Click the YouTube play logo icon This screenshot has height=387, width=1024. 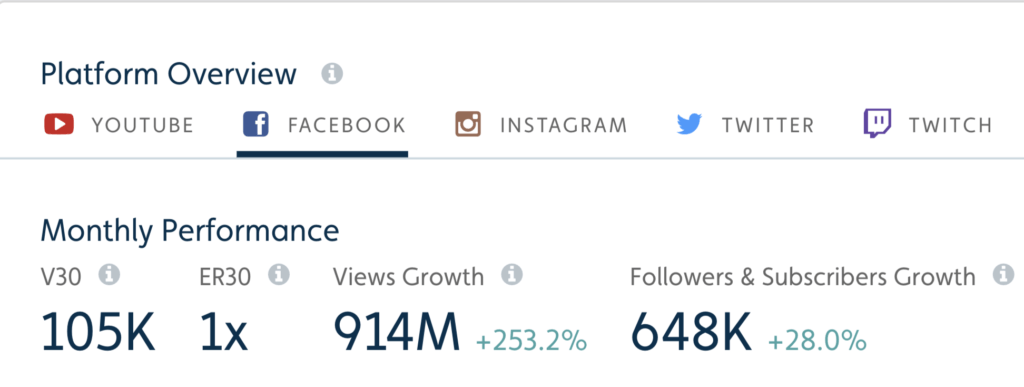(x=59, y=124)
